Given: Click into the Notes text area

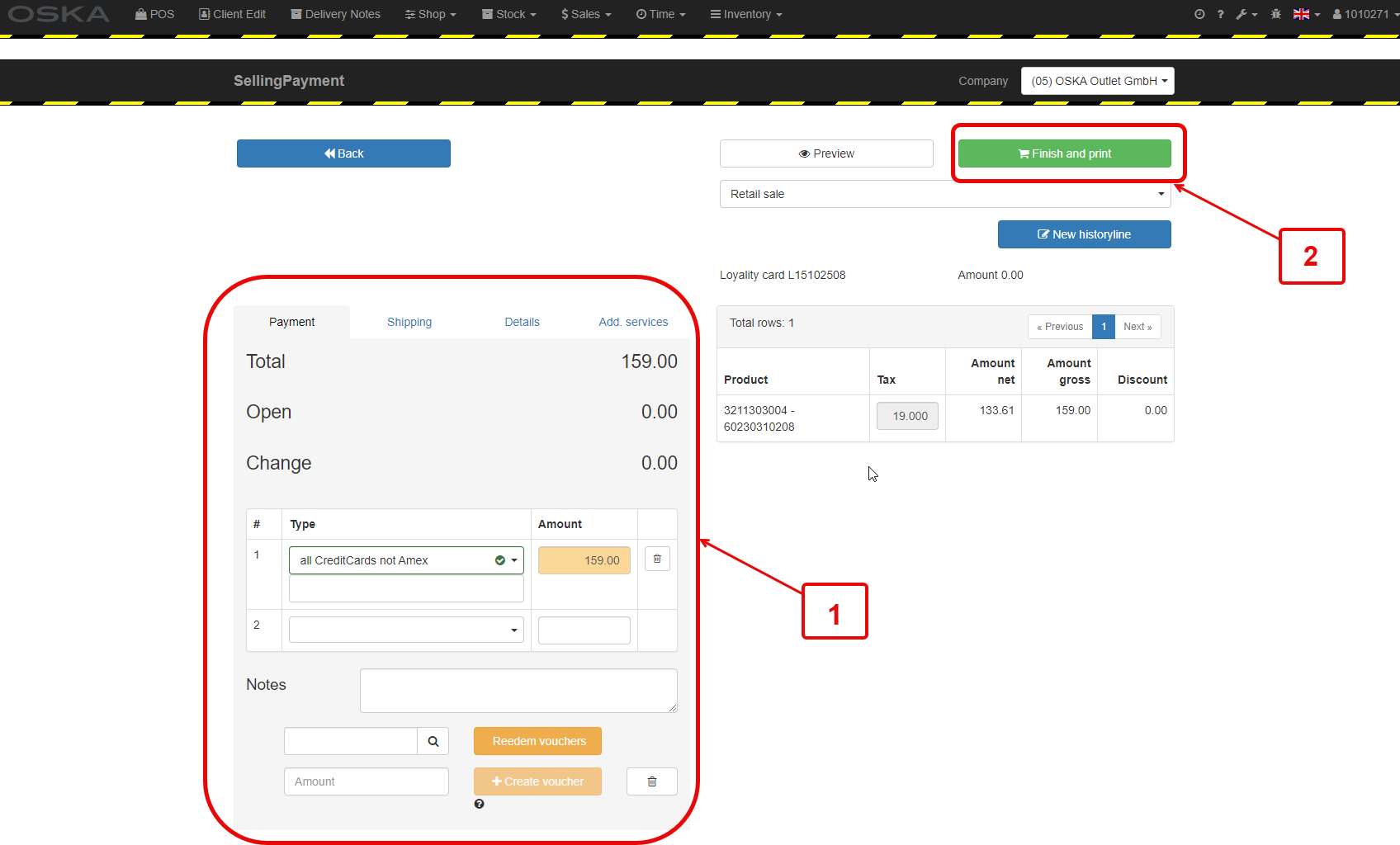Looking at the screenshot, I should tap(518, 691).
